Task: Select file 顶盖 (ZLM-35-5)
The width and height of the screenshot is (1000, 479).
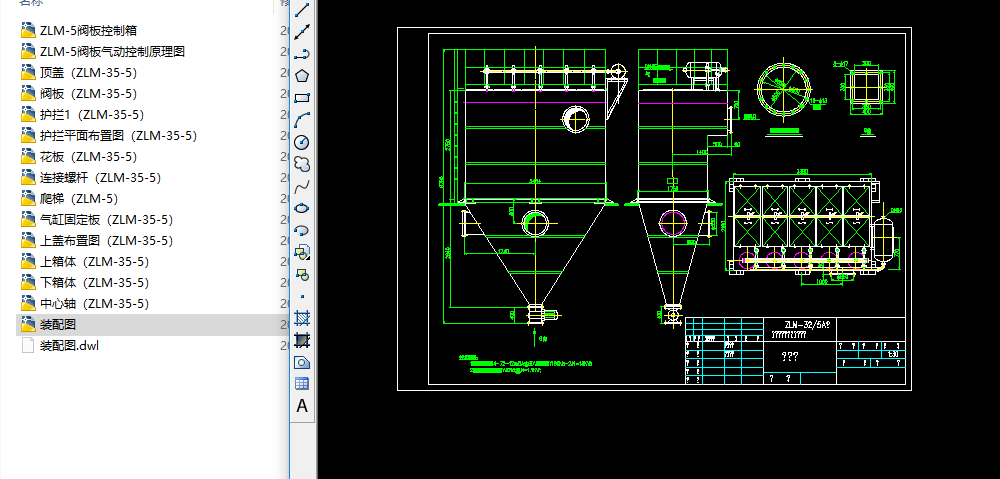Action: (88, 73)
